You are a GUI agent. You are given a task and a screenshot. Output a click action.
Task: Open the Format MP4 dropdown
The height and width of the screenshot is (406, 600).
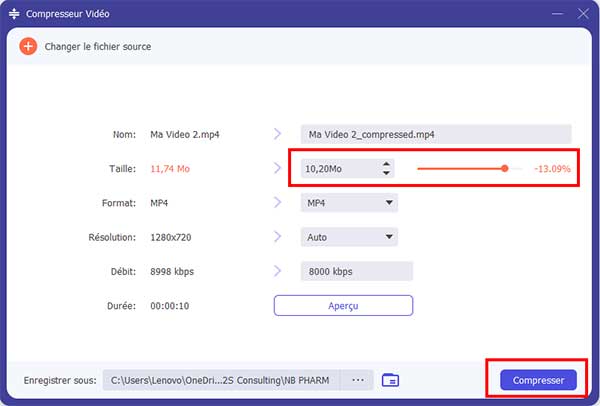pos(349,203)
